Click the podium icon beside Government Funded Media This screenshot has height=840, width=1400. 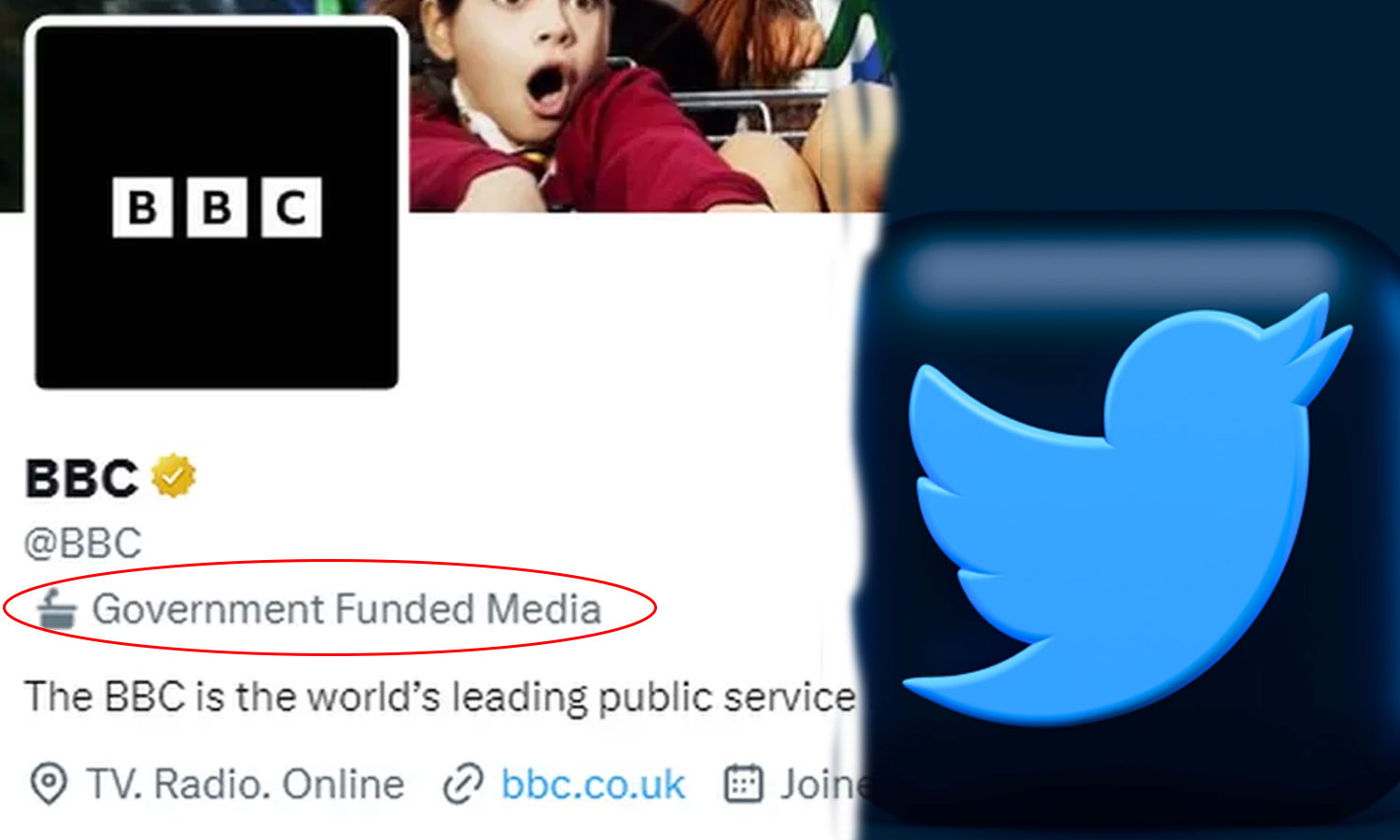[x=57, y=609]
